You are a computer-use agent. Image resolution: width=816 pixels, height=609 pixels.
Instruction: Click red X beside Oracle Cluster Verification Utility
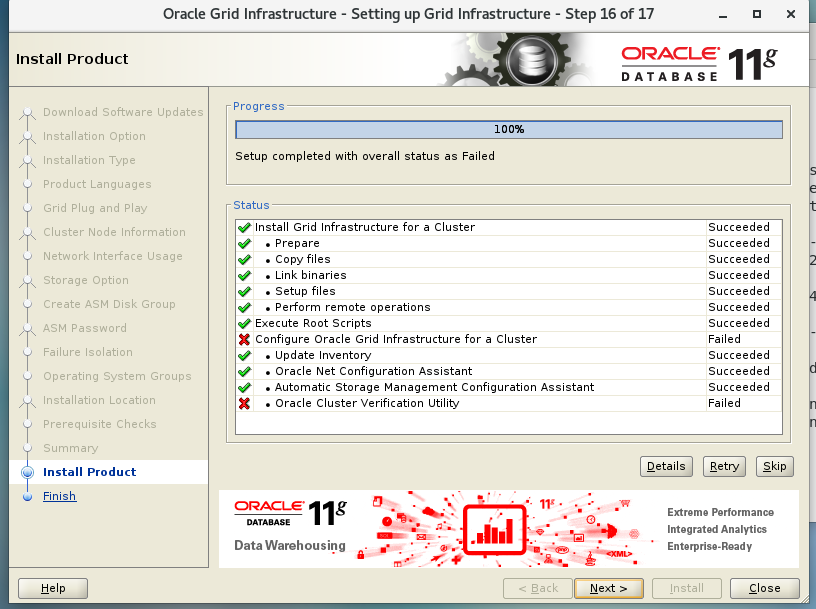[244, 403]
